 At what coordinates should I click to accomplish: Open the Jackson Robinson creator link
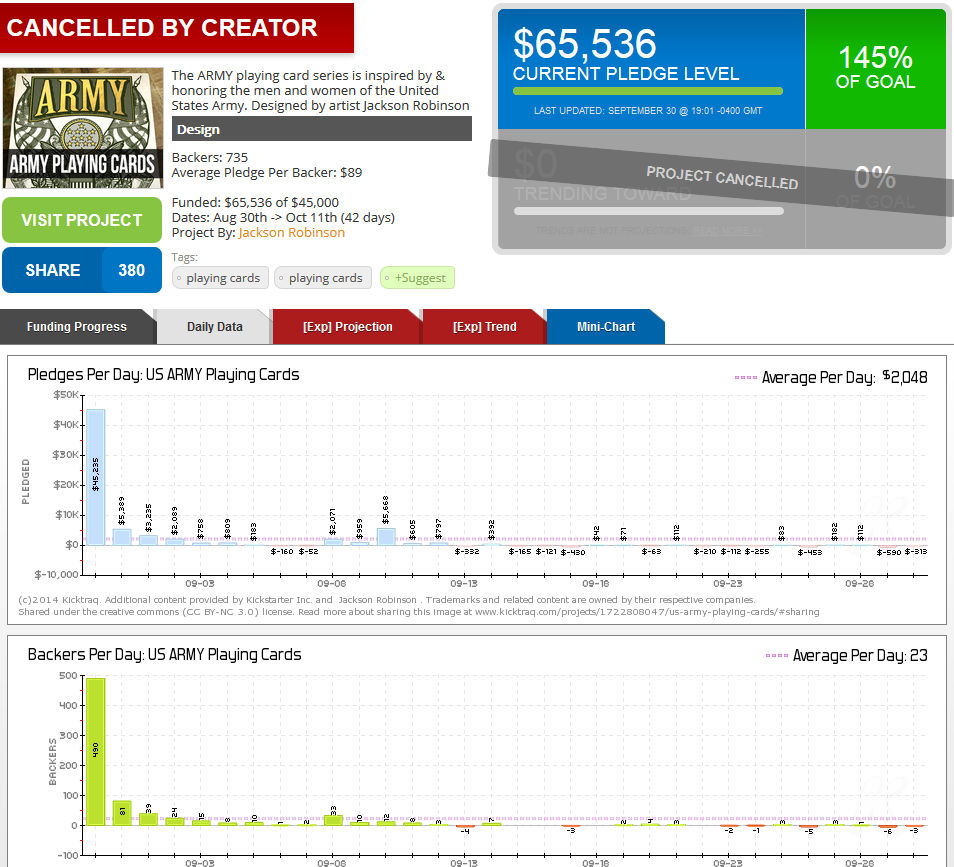[x=291, y=232]
